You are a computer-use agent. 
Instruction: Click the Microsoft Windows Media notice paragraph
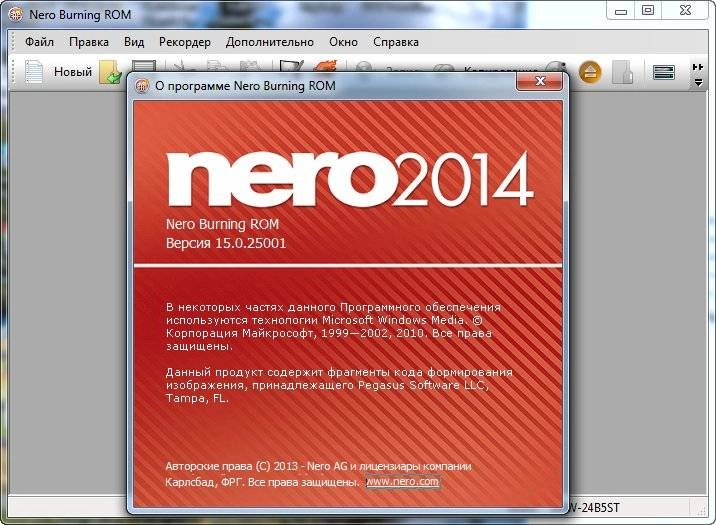coord(333,326)
